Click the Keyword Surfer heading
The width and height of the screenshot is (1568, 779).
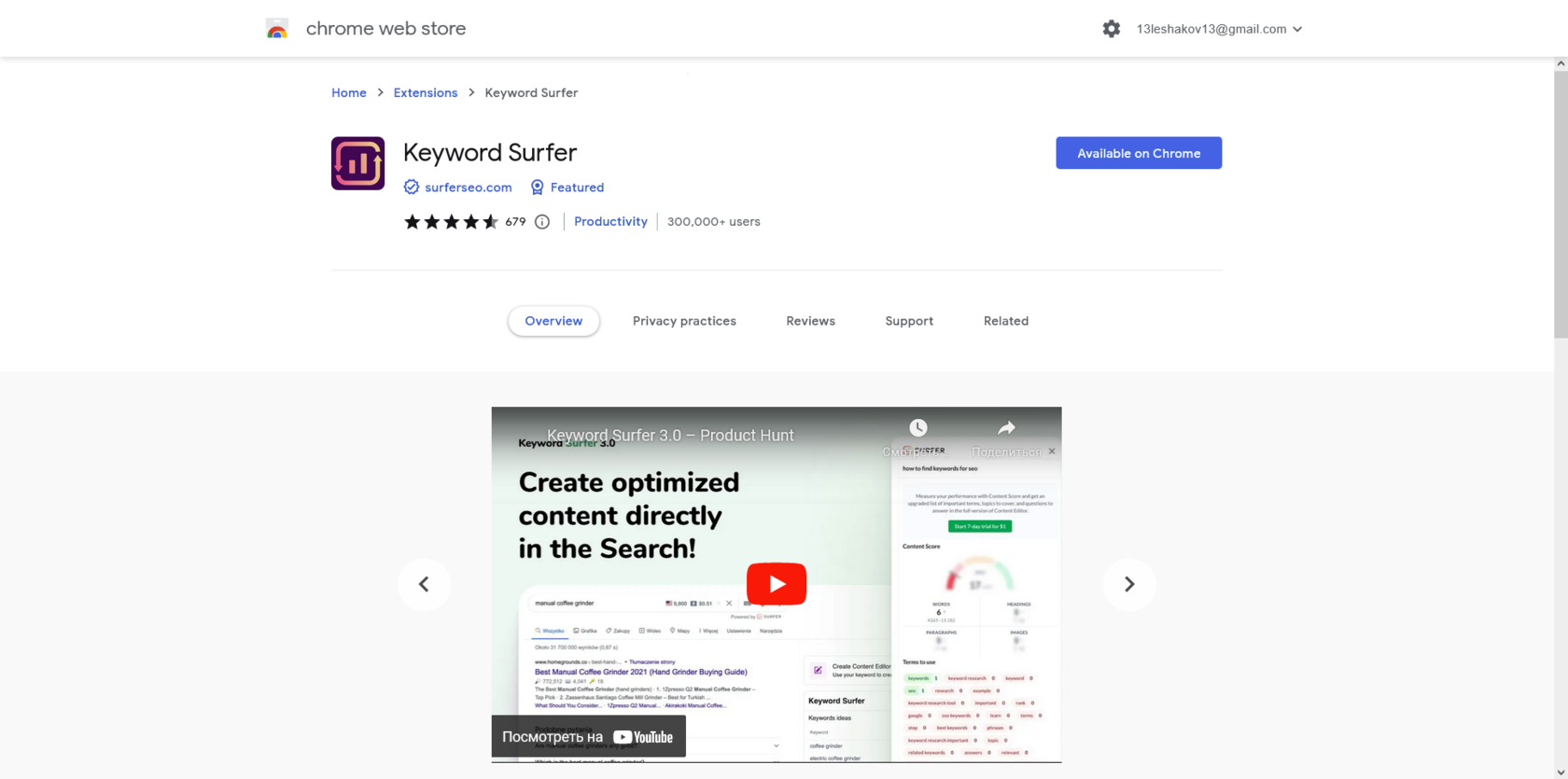pyautogui.click(x=490, y=152)
